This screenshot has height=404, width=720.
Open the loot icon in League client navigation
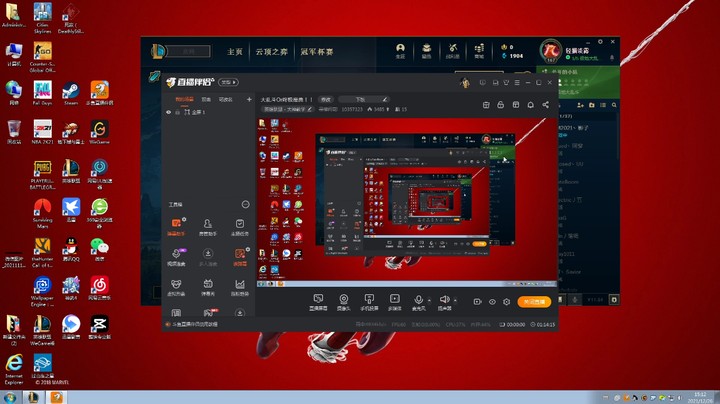(x=453, y=51)
